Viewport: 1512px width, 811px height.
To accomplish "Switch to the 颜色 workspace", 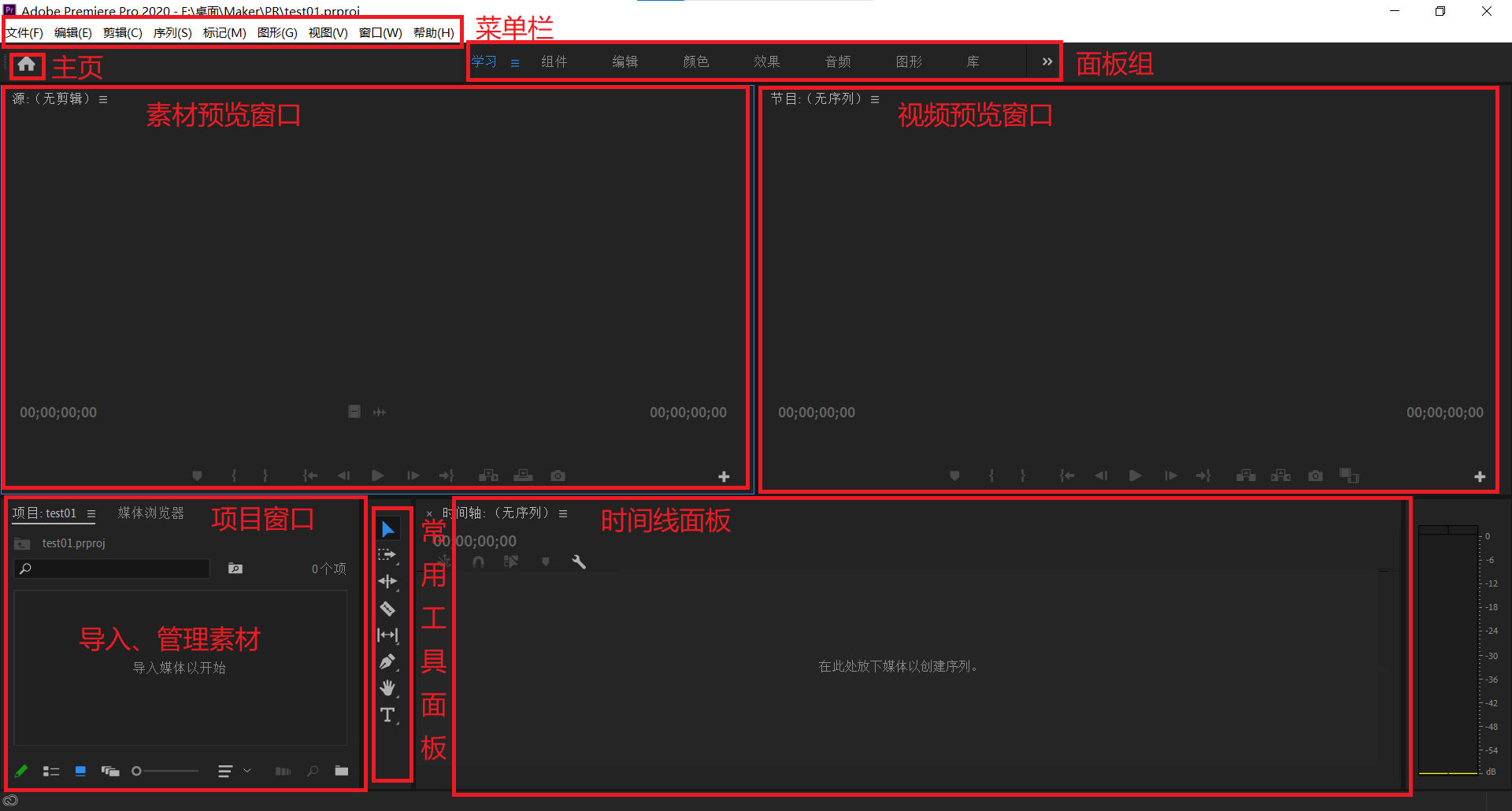I will coord(696,61).
